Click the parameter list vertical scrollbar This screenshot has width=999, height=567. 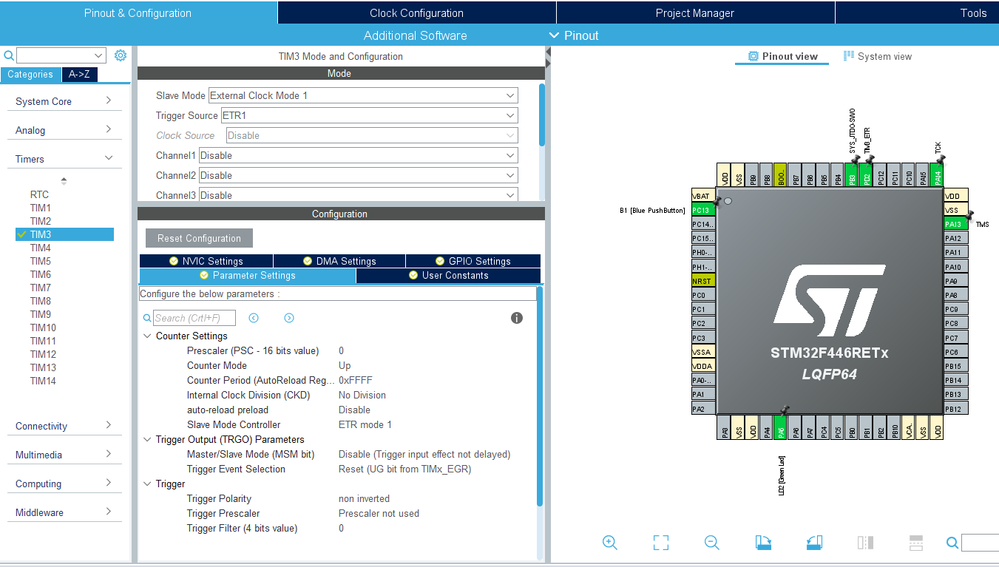click(540, 396)
